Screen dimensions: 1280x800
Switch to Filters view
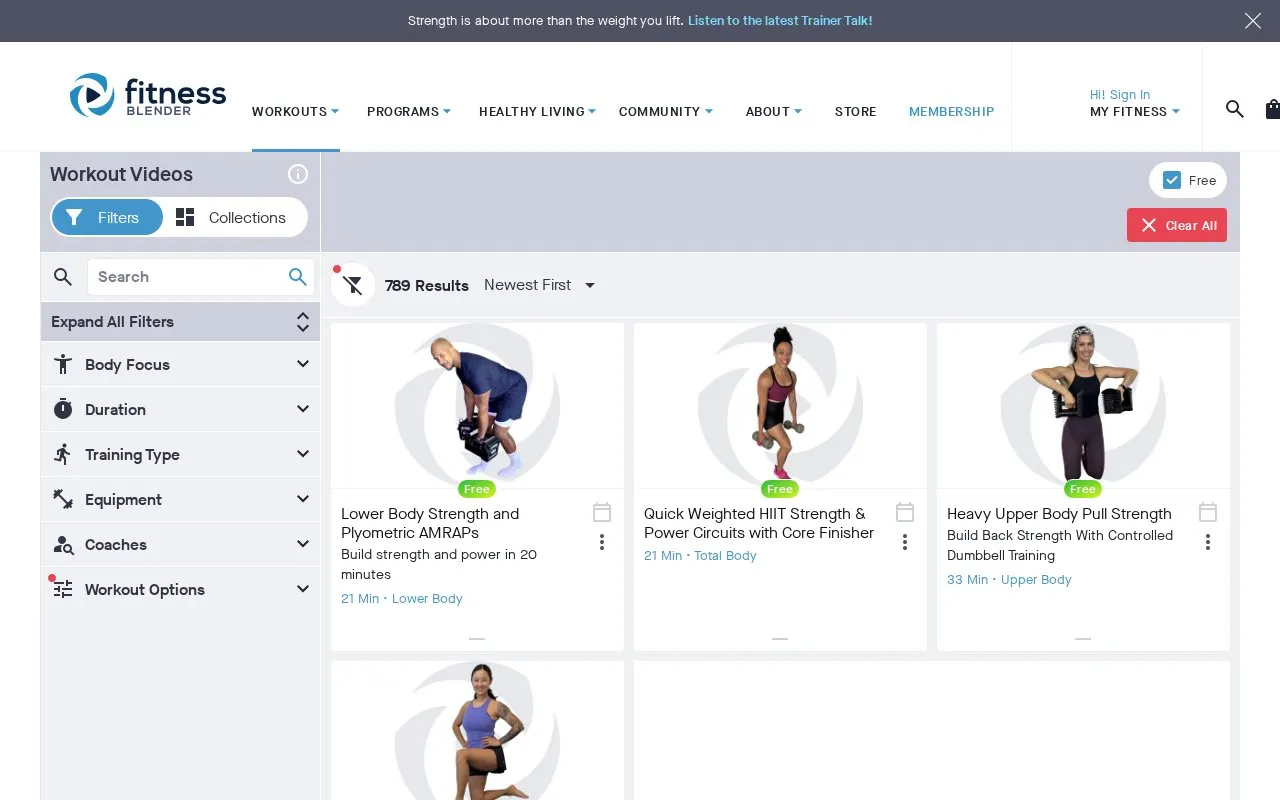point(107,217)
